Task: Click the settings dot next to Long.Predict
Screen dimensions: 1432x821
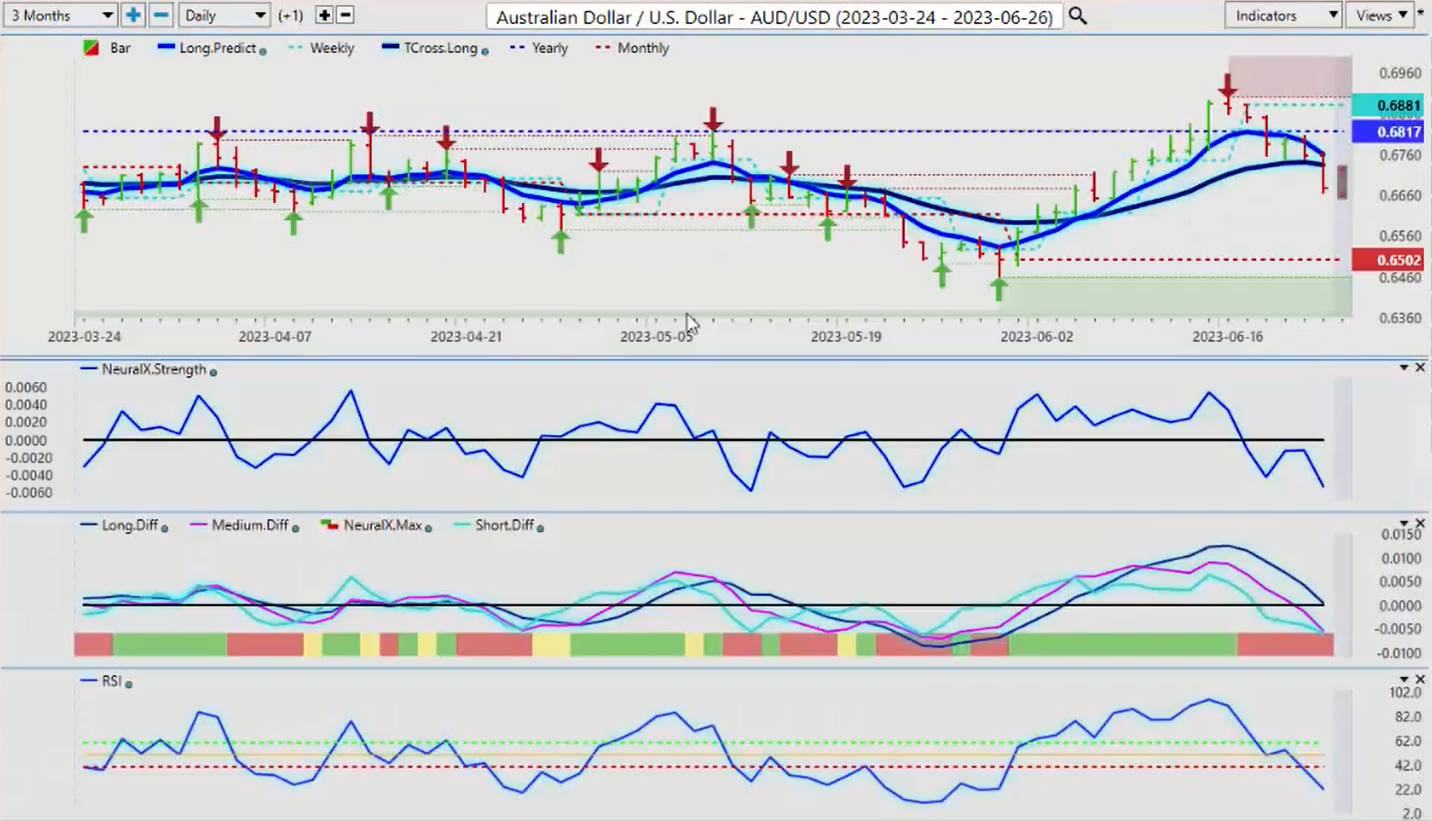Action: point(262,50)
